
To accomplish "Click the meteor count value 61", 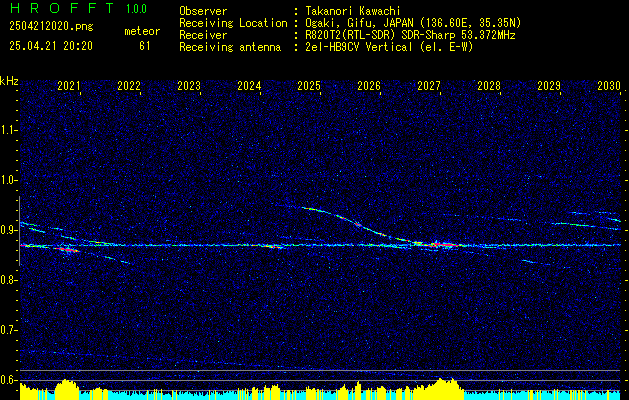I will (x=144, y=46).
